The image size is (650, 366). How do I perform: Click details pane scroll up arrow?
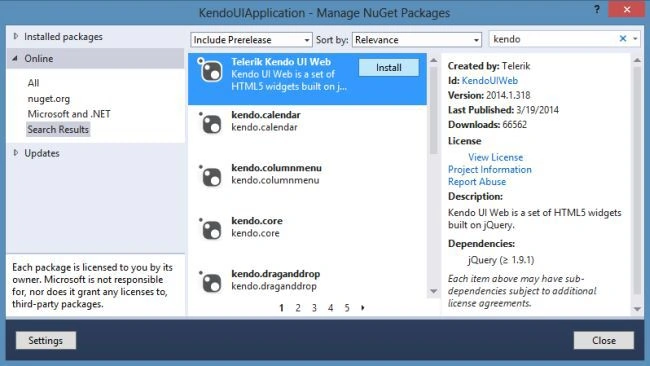[637, 61]
